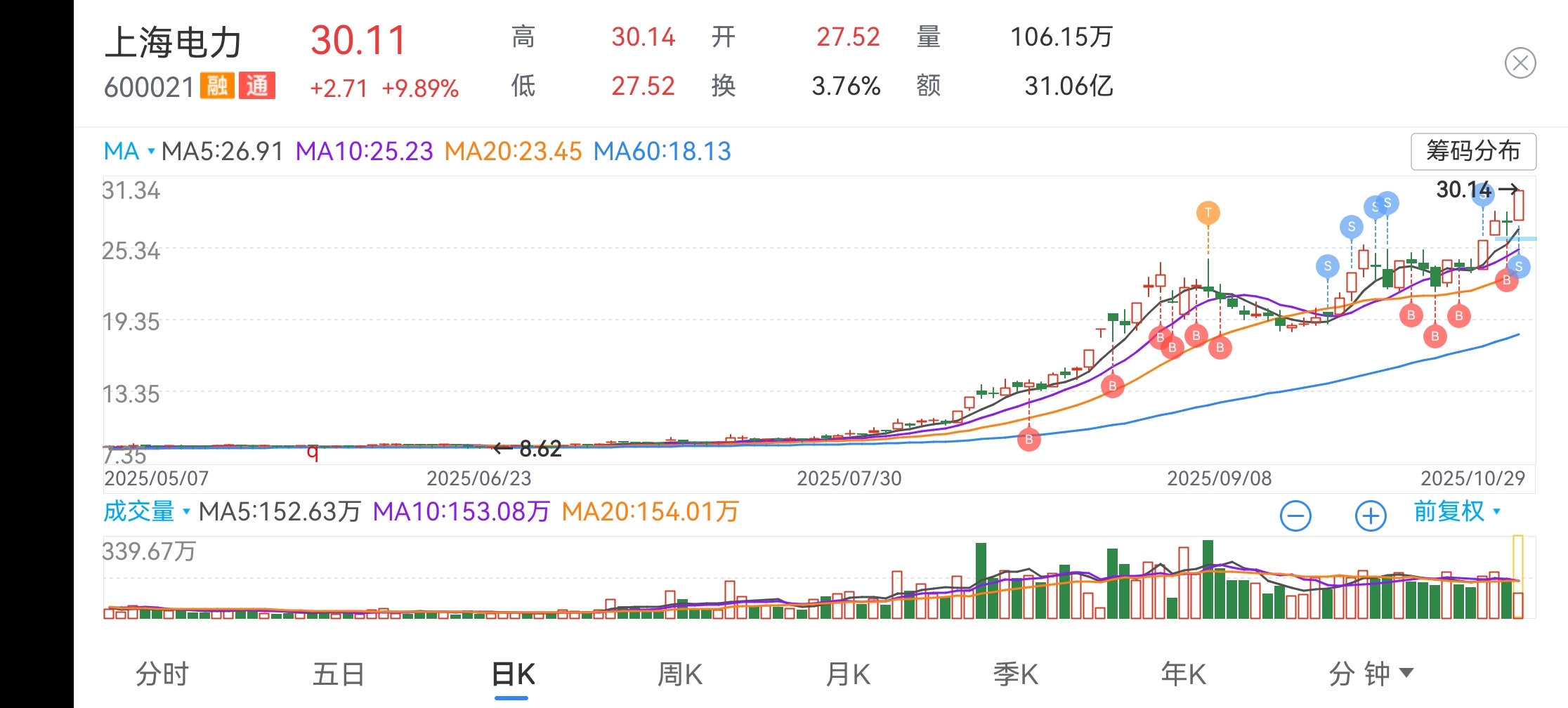
Task: Zoom in the chart with plus icon
Action: [1370, 516]
